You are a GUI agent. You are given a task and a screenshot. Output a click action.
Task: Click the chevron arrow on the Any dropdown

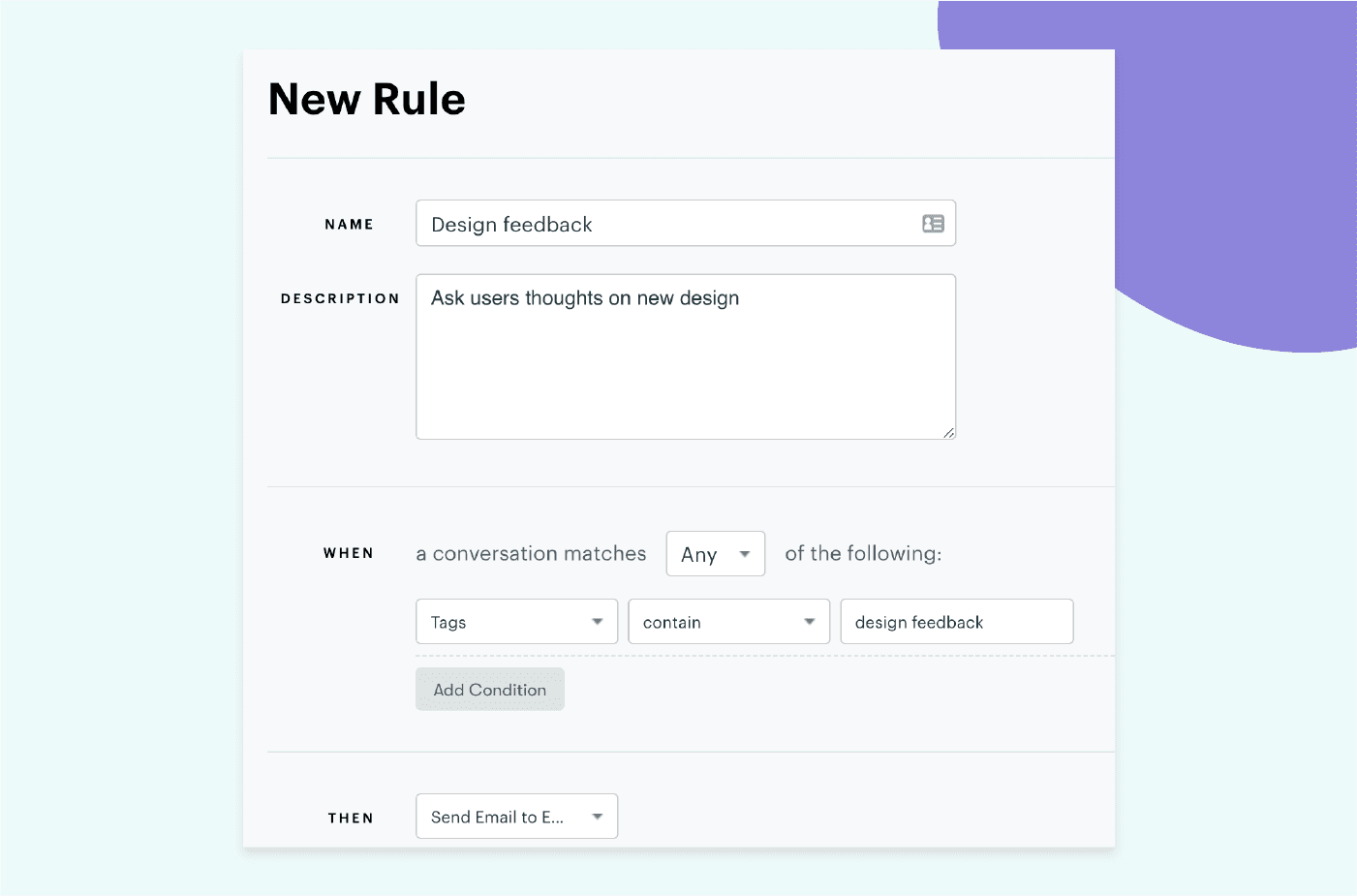(x=745, y=553)
